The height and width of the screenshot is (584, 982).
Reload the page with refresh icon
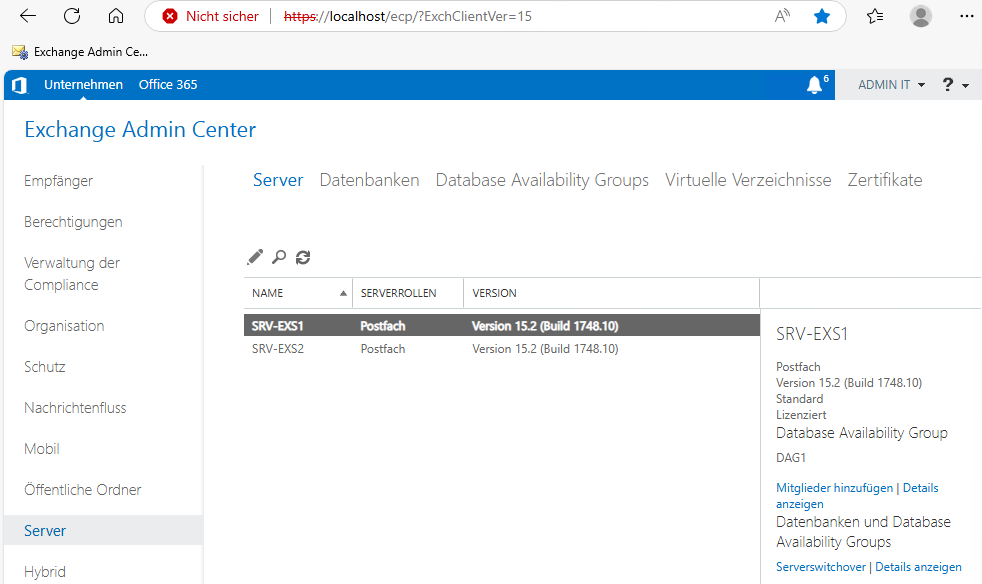coord(72,16)
